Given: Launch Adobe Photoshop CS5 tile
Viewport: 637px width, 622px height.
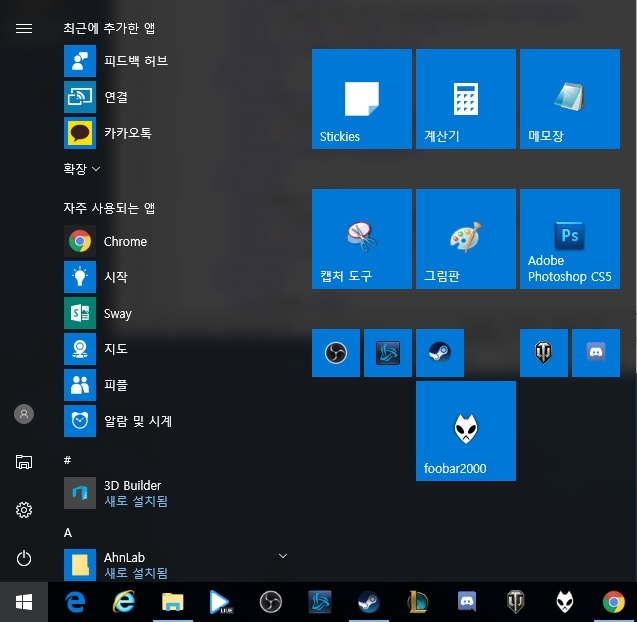Looking at the screenshot, I should click(570, 239).
